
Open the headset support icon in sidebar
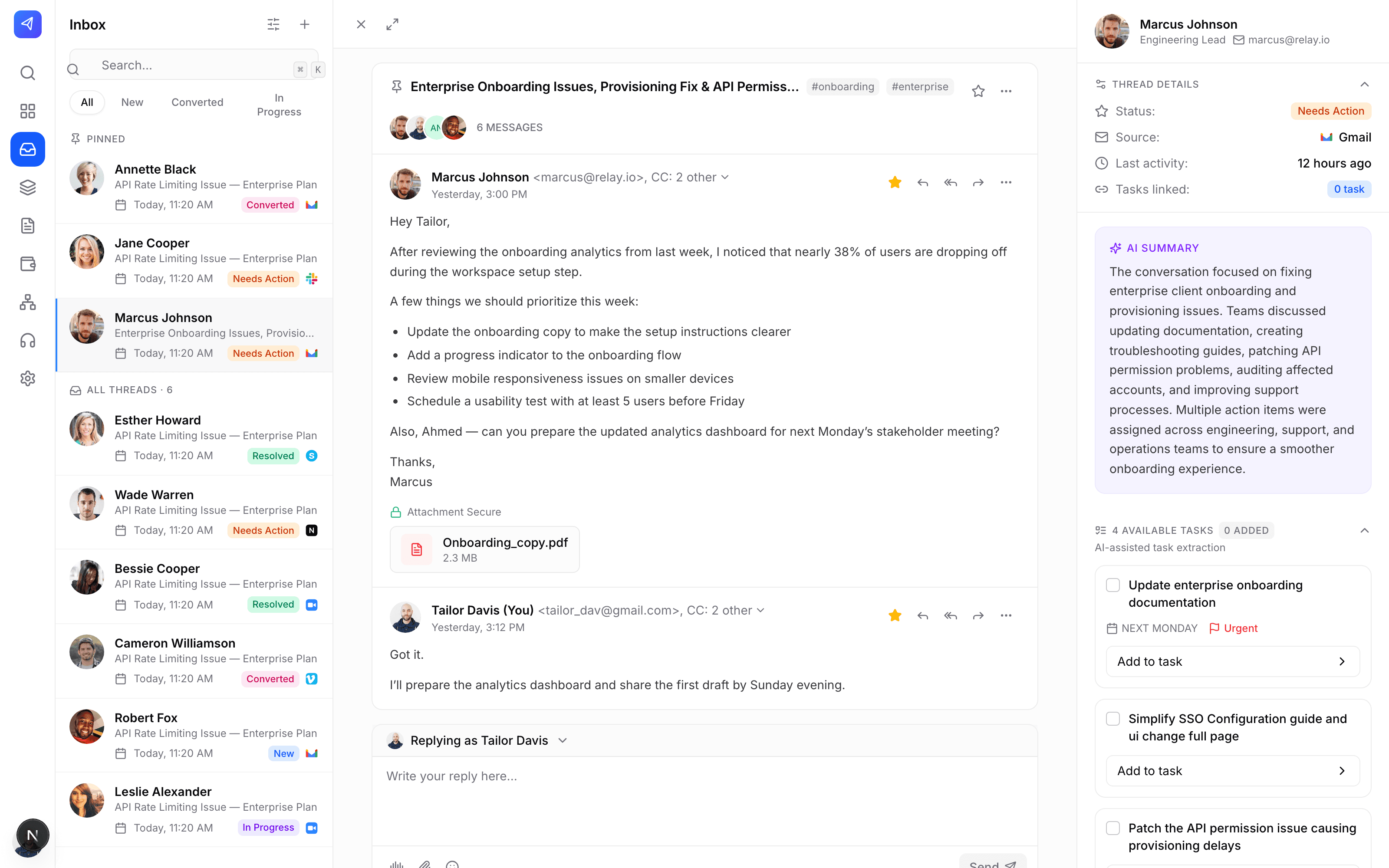click(27, 340)
